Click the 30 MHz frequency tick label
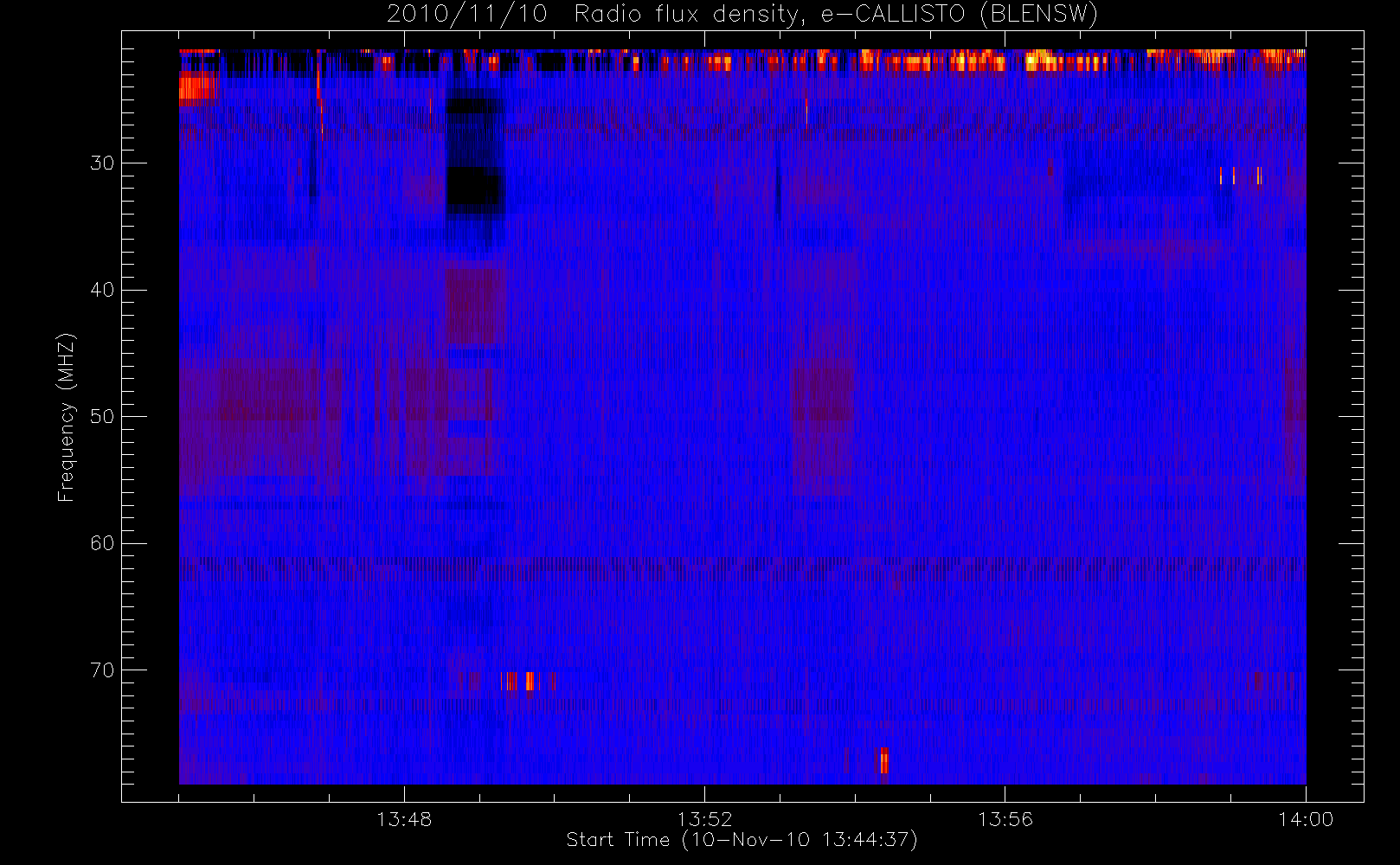The height and width of the screenshot is (865, 1400). point(102,163)
